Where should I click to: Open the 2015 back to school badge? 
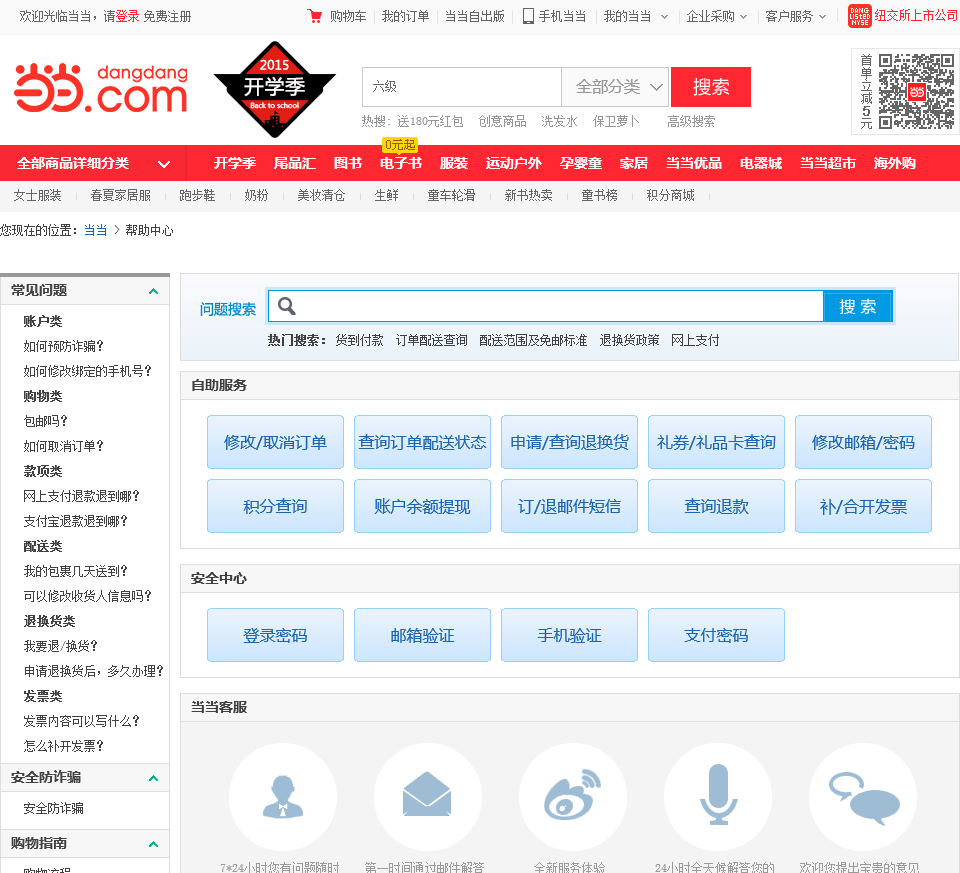pyautogui.click(x=274, y=89)
